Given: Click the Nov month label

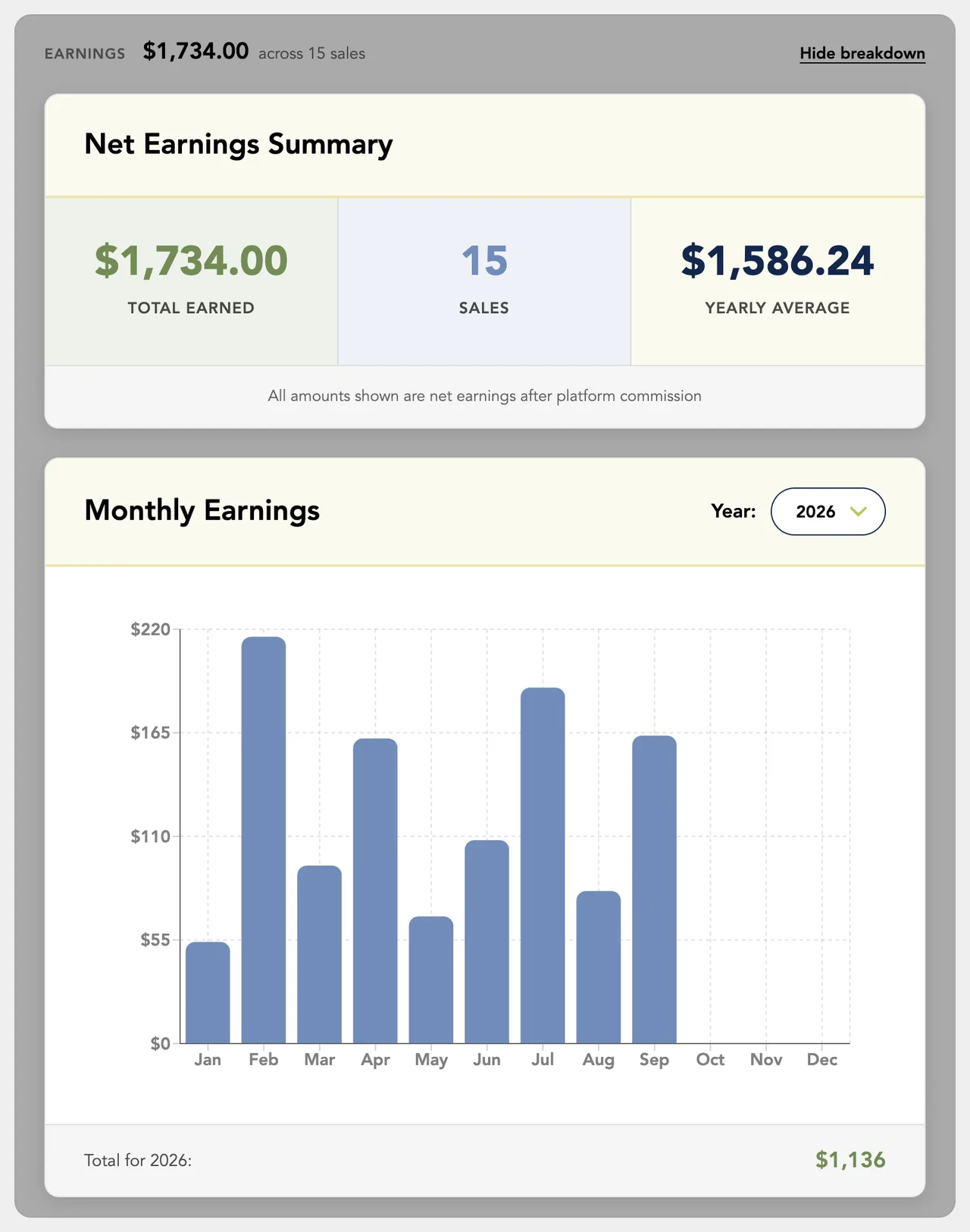Looking at the screenshot, I should [x=766, y=1059].
